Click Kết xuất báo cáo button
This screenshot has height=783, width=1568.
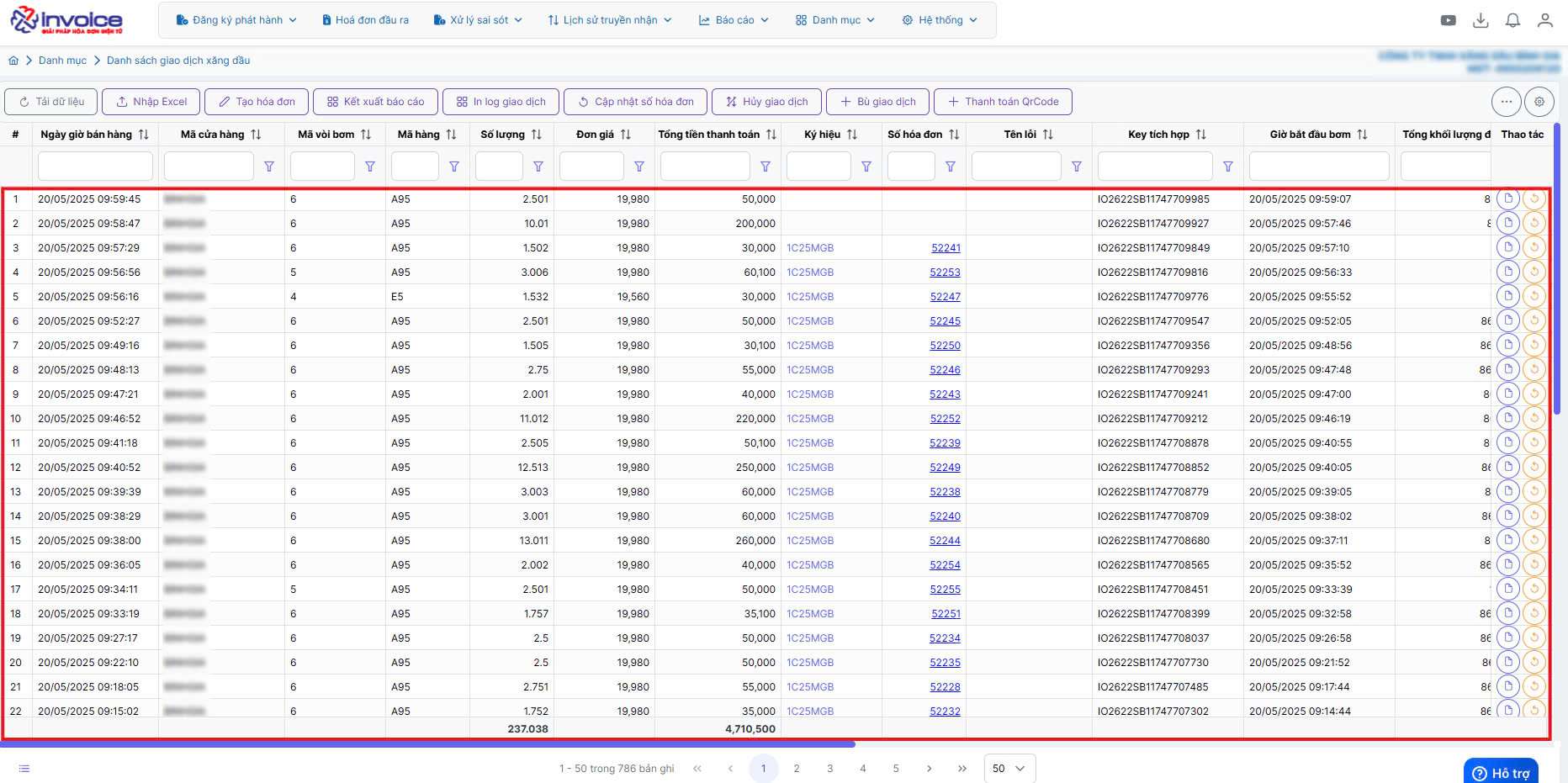(x=375, y=102)
